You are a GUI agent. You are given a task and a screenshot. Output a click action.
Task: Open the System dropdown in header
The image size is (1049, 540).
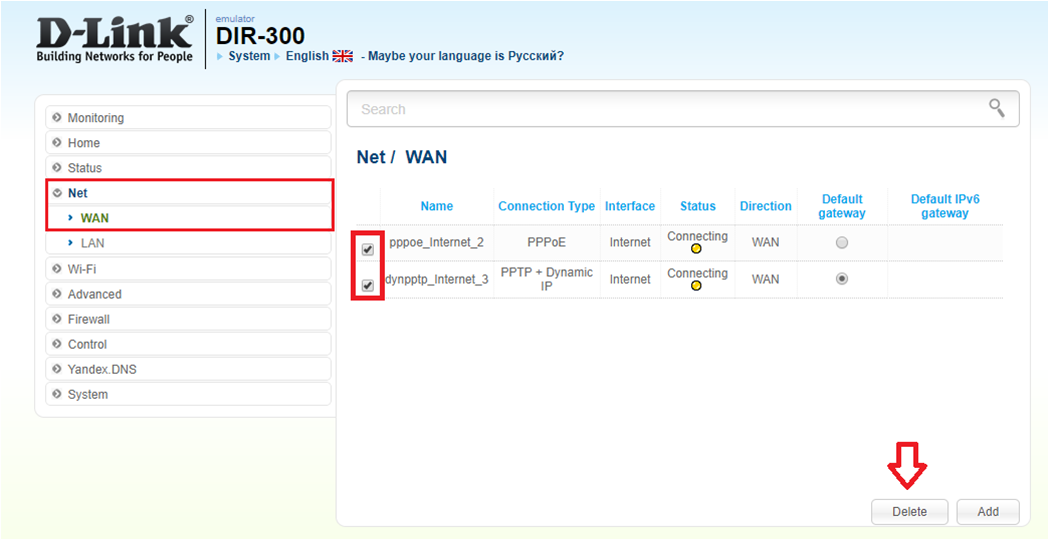coord(248,56)
